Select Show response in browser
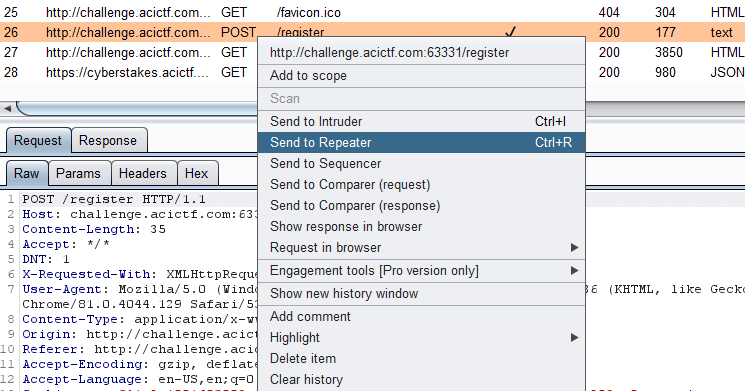Viewport: 745px width, 391px height. click(421, 227)
